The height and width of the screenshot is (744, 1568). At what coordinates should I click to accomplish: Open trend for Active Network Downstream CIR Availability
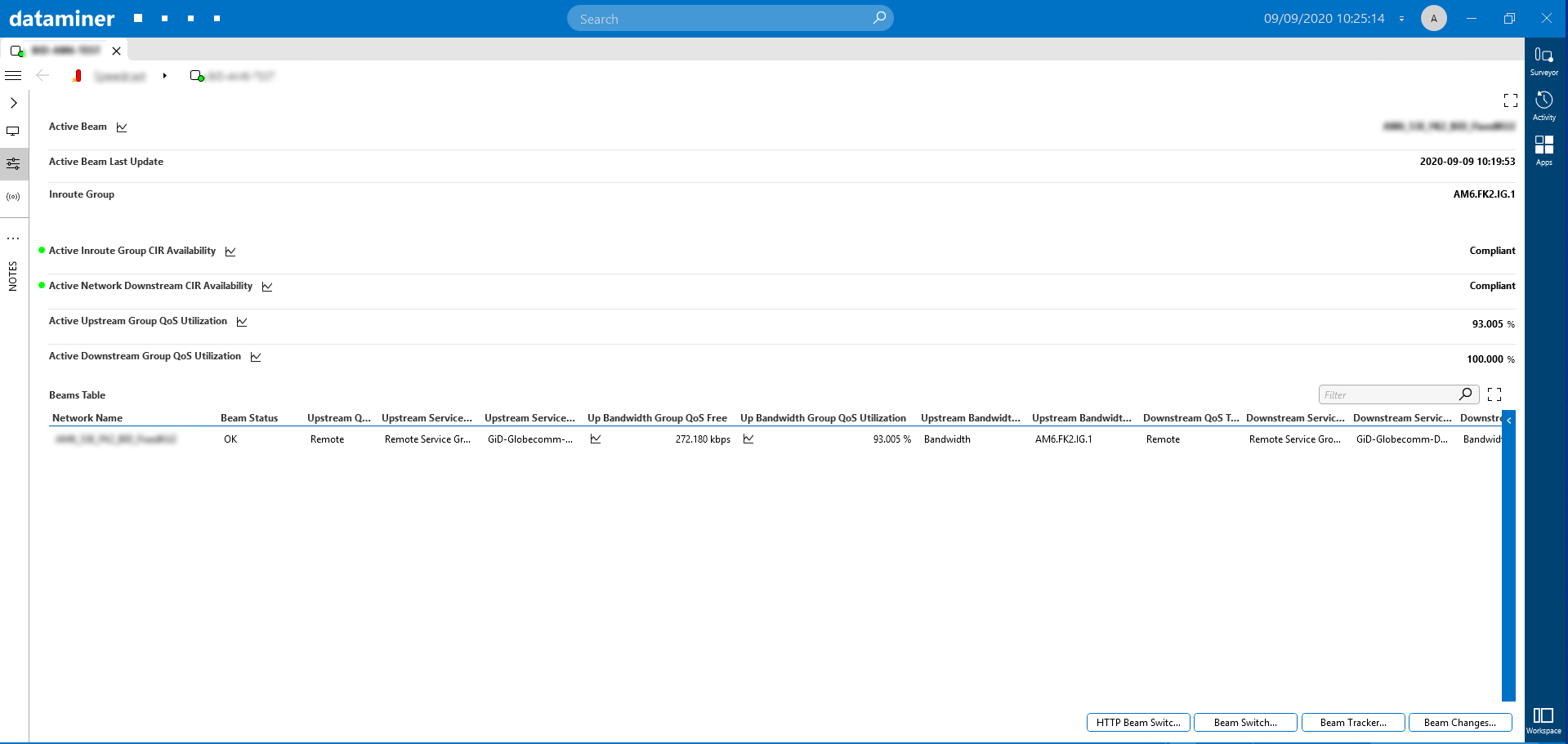[x=267, y=287]
